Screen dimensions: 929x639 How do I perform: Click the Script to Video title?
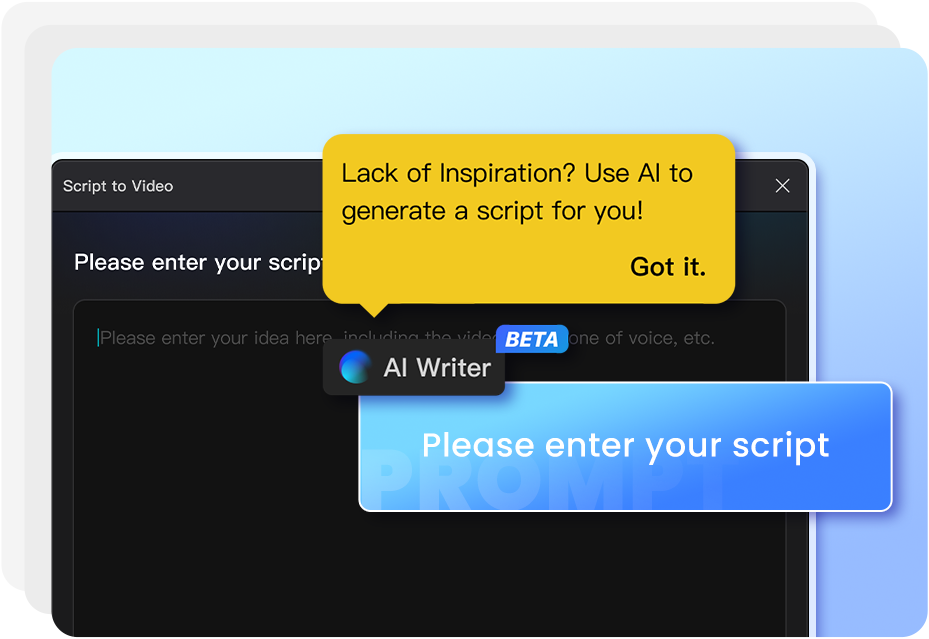click(118, 186)
